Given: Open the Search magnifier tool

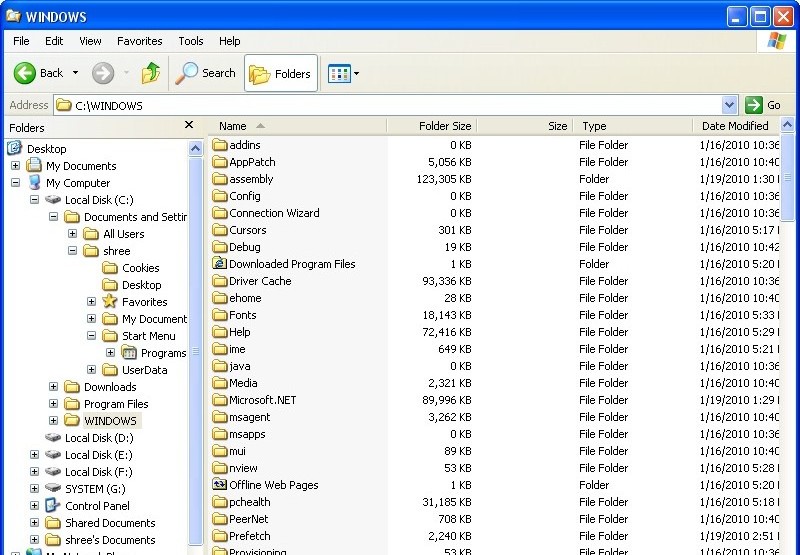Looking at the screenshot, I should [x=205, y=73].
